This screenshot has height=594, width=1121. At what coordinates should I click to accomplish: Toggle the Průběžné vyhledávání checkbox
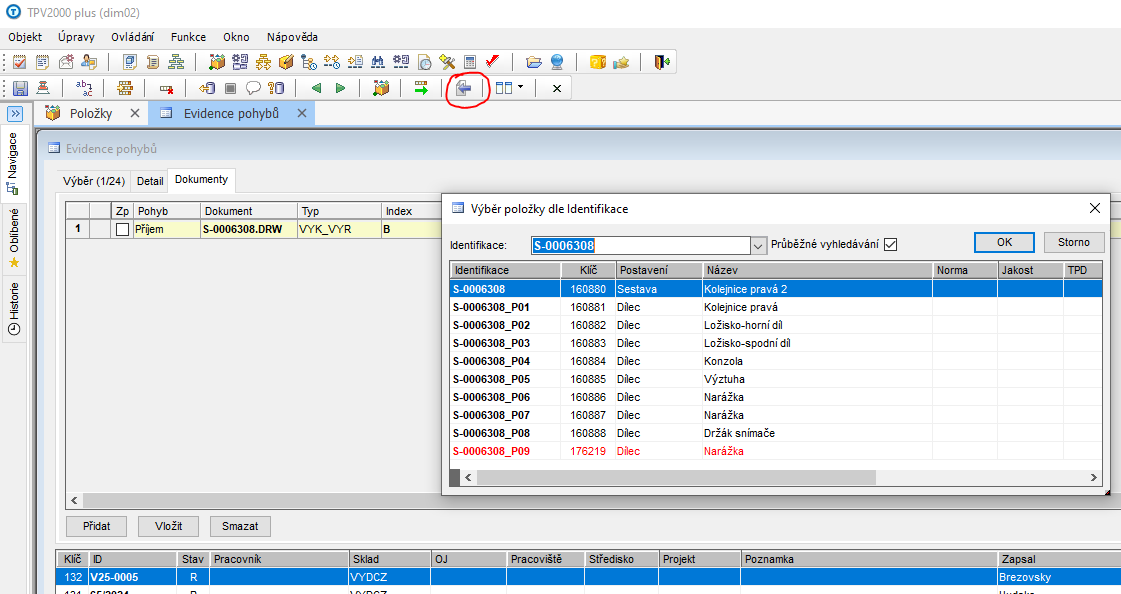pos(890,244)
